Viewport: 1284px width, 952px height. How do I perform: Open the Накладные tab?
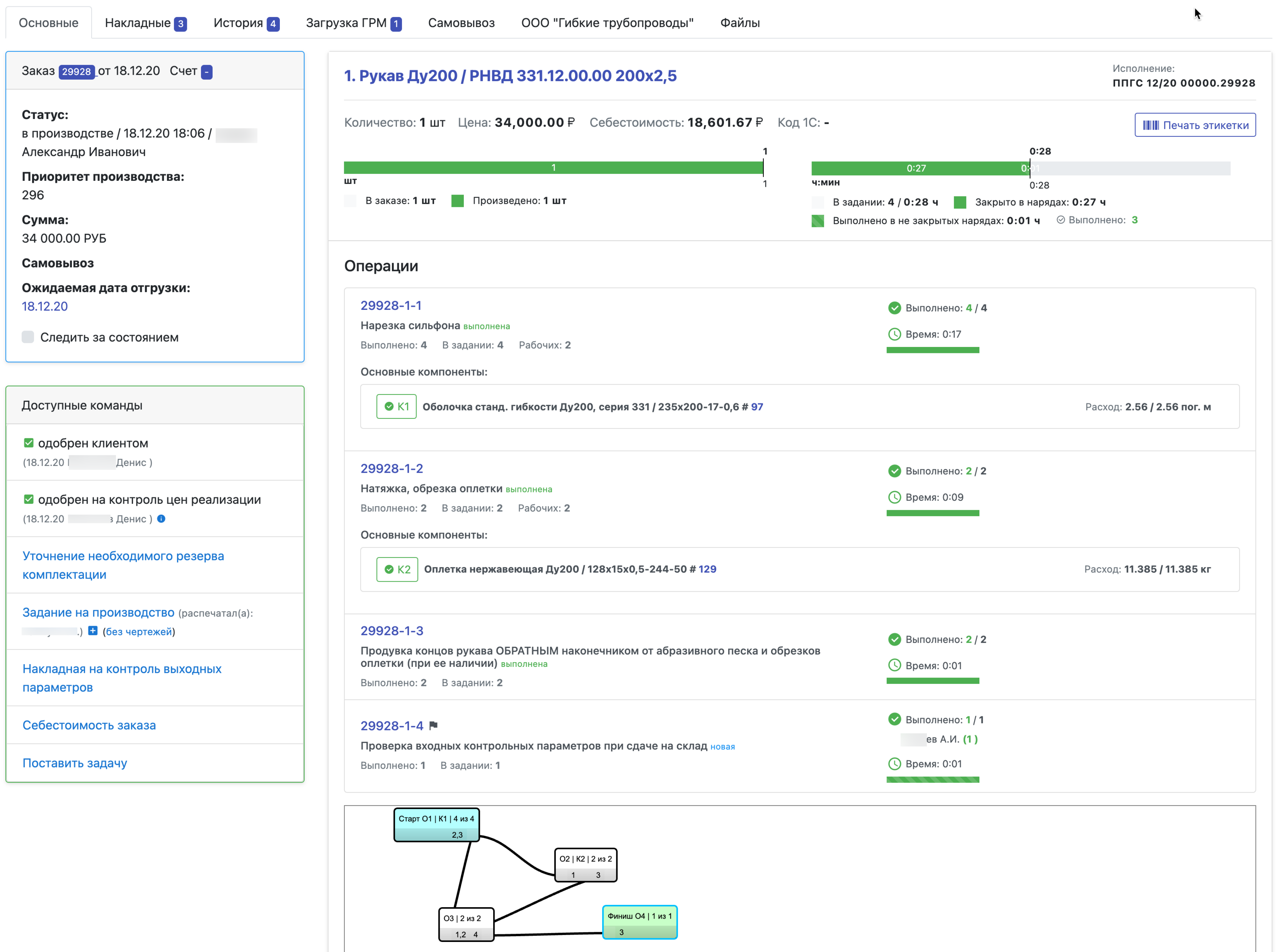pyautogui.click(x=145, y=23)
